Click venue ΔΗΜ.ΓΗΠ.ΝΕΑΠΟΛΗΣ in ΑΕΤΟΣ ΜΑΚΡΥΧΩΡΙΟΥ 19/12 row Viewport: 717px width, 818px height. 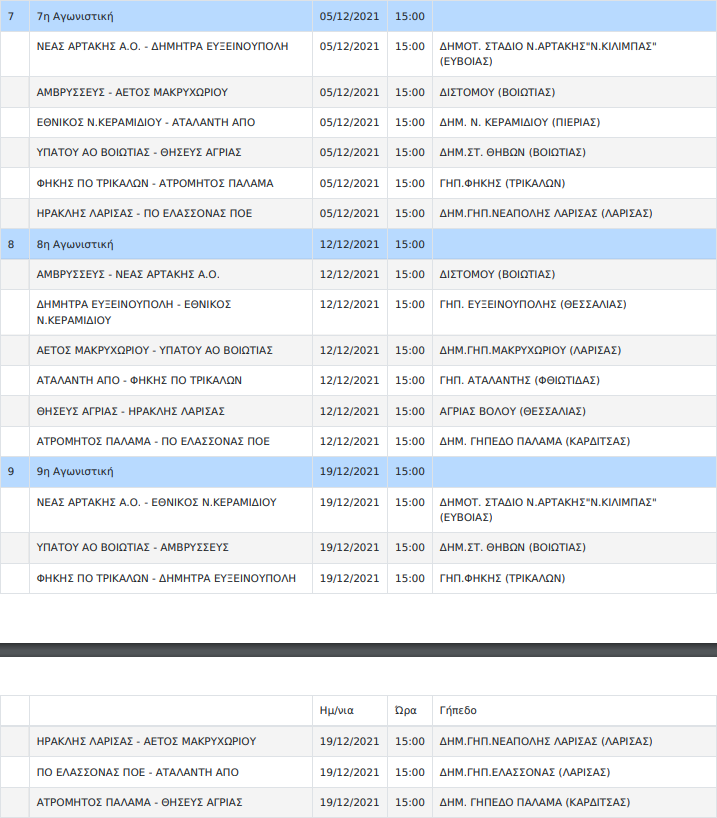point(546,741)
